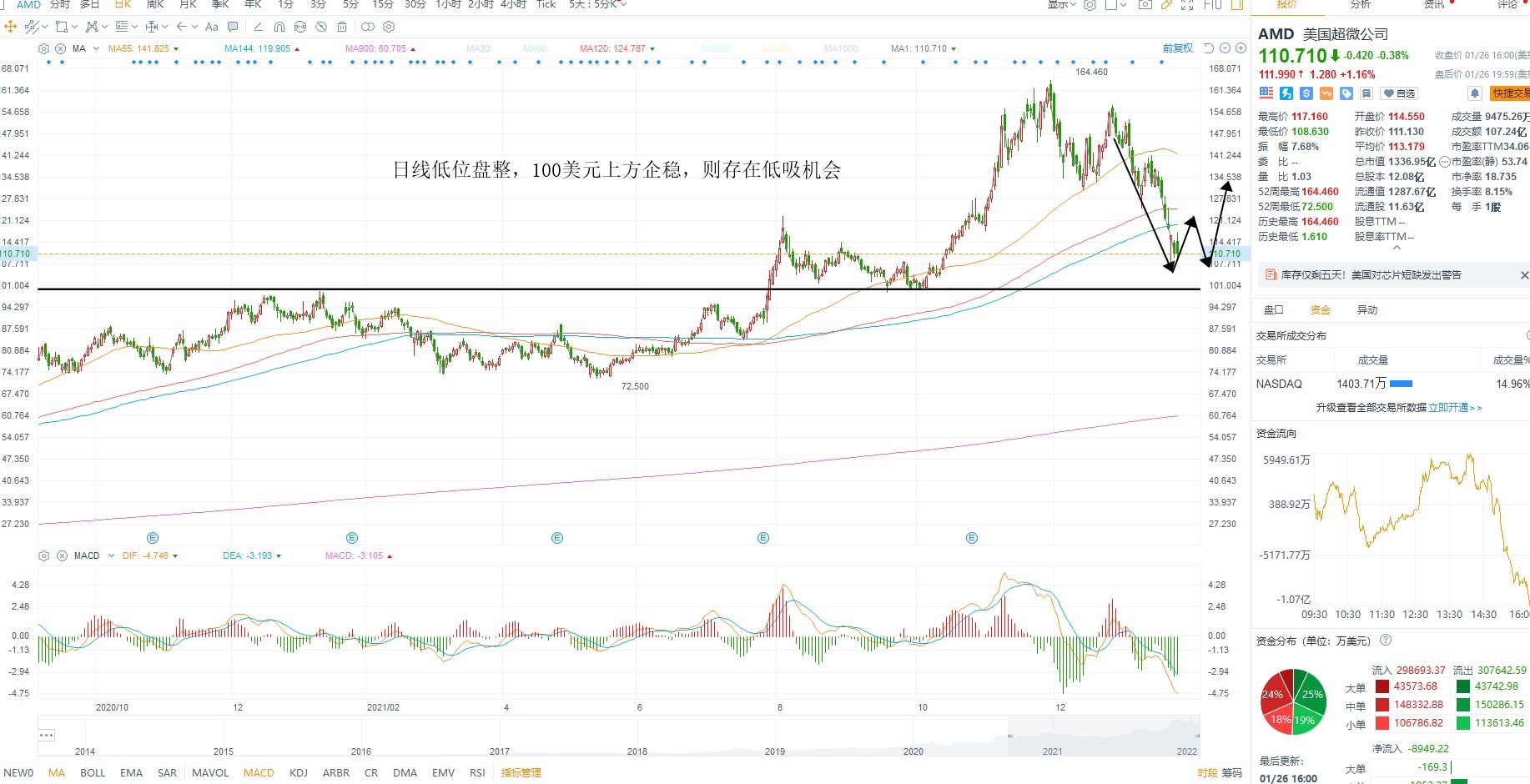Screen dimensions: 1530x784
Task: Select the arrow marker tool
Action: point(182,27)
